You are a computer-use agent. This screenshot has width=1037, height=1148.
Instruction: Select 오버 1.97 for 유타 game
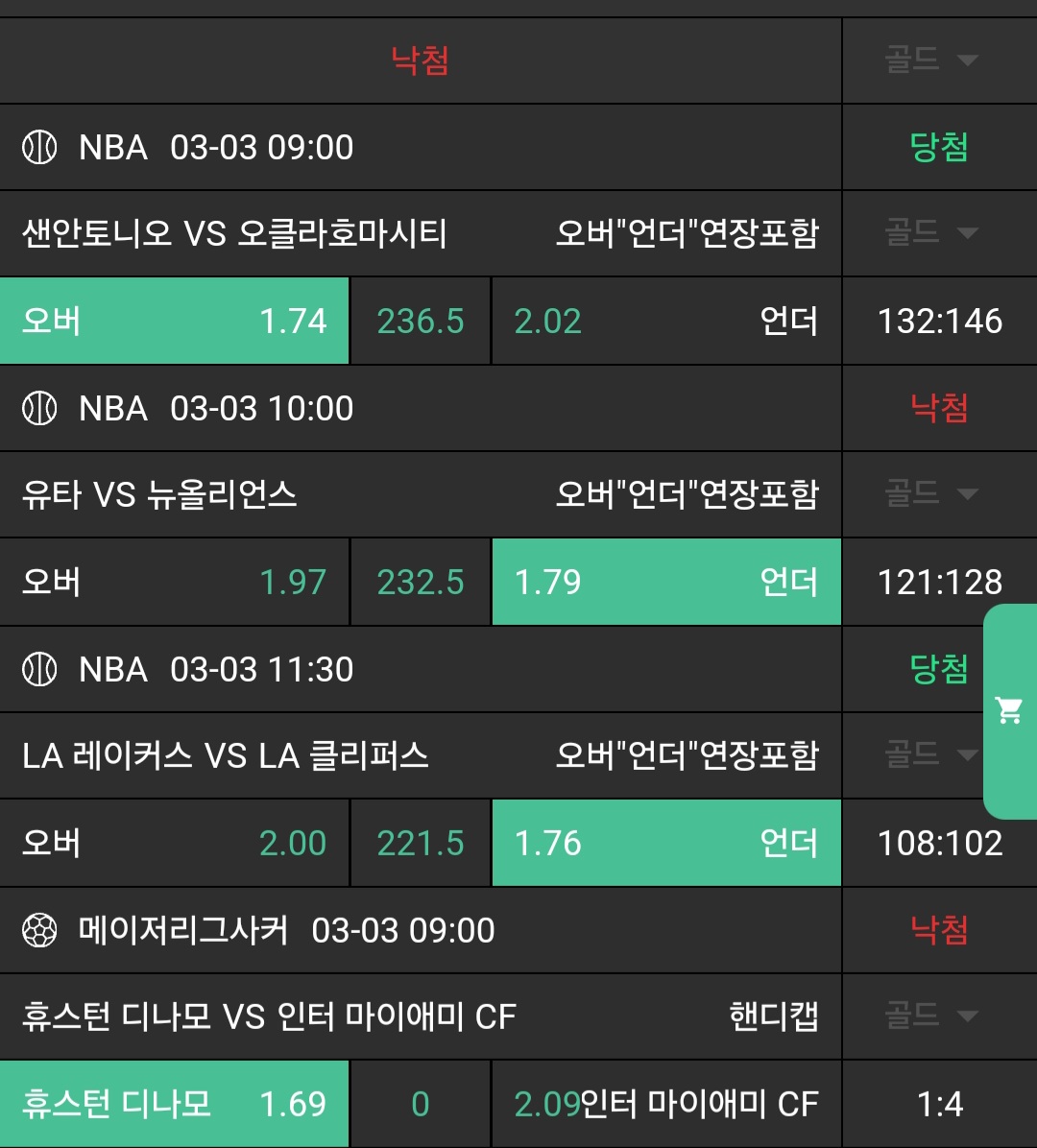(x=174, y=583)
